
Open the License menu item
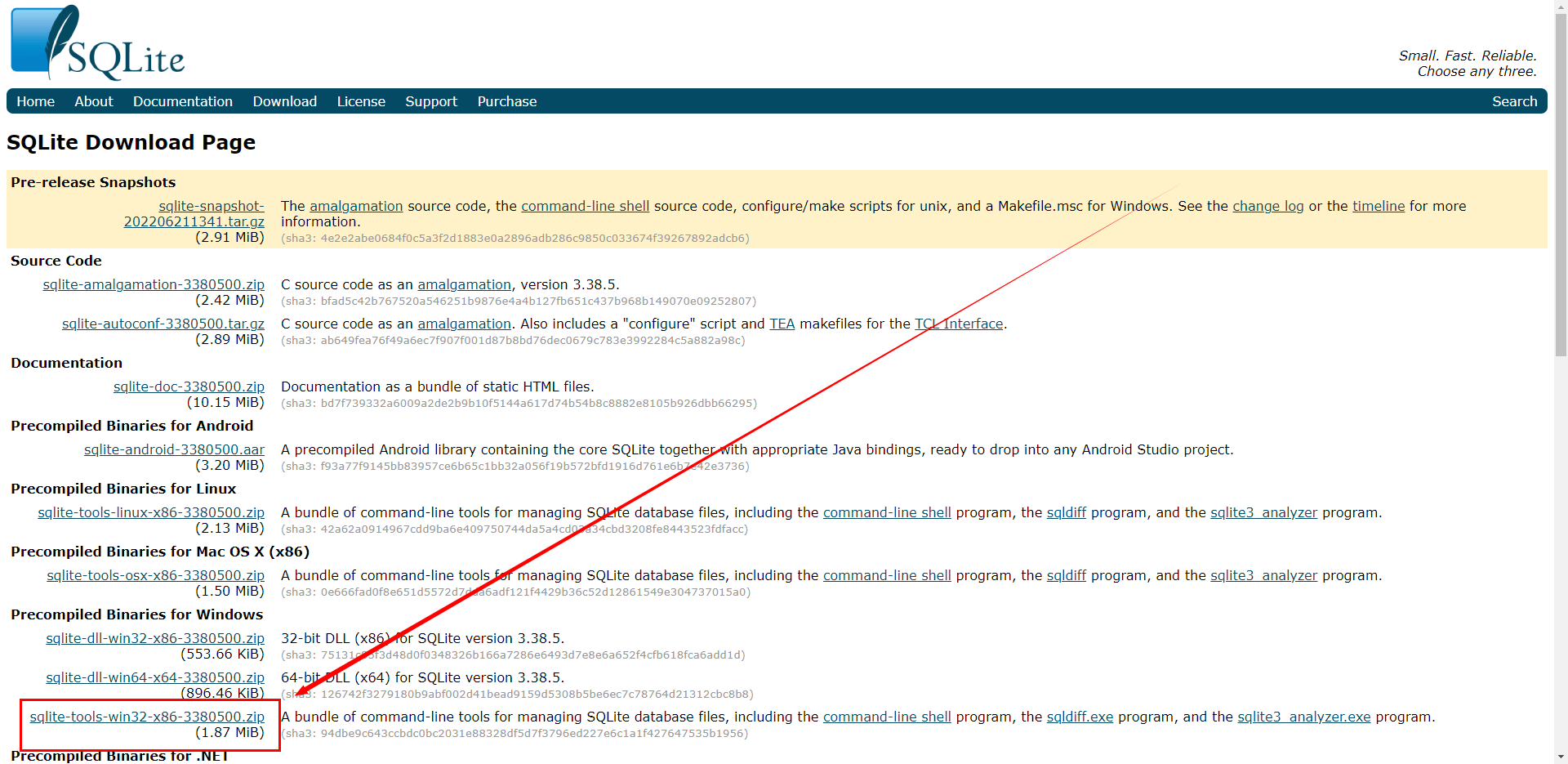click(x=361, y=101)
